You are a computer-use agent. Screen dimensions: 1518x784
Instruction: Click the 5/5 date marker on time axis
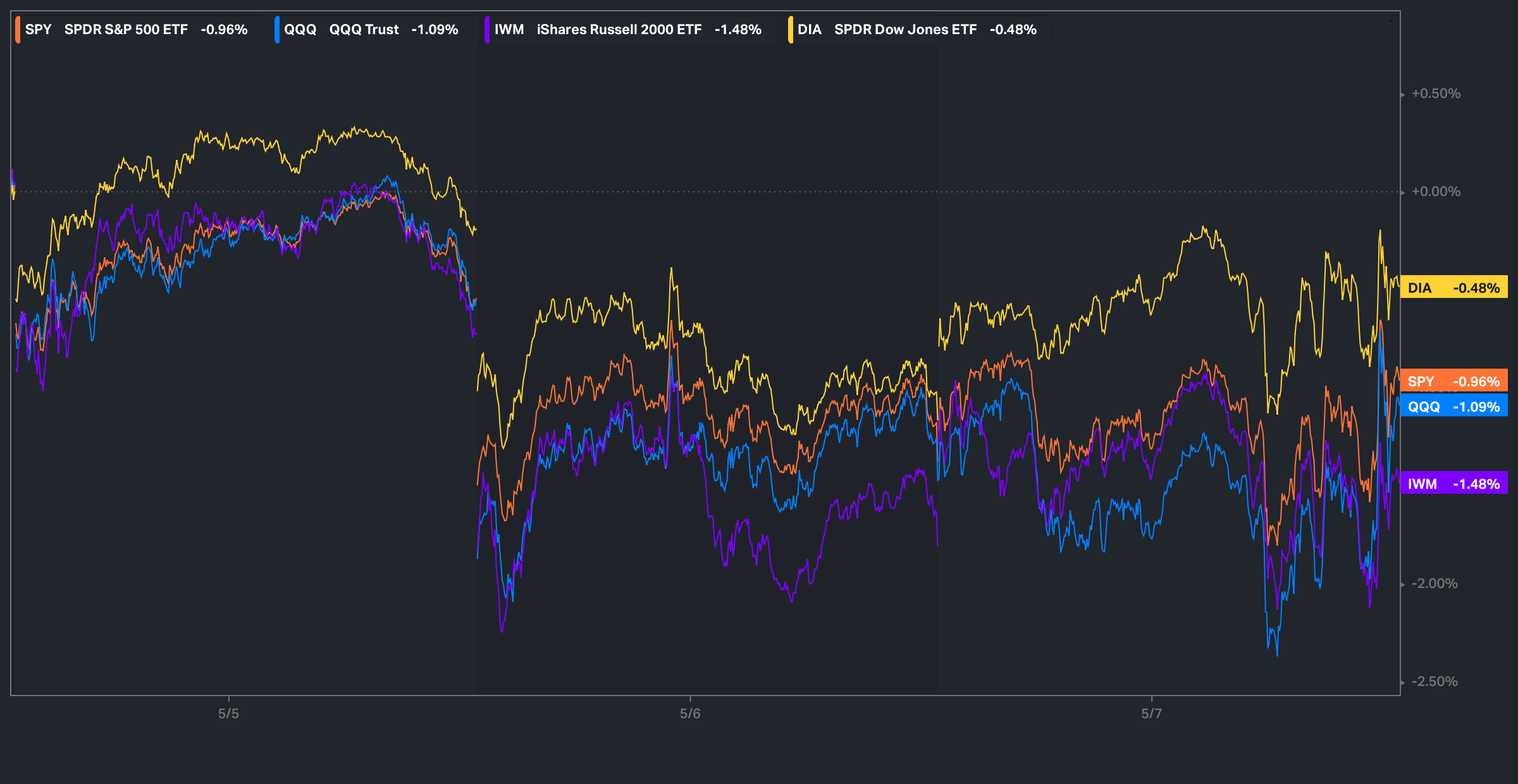228,714
